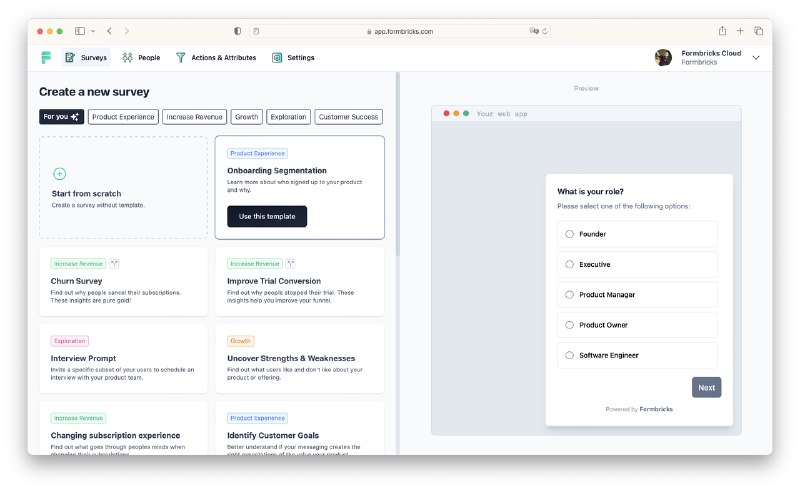Filter templates by Product Experience

point(123,117)
